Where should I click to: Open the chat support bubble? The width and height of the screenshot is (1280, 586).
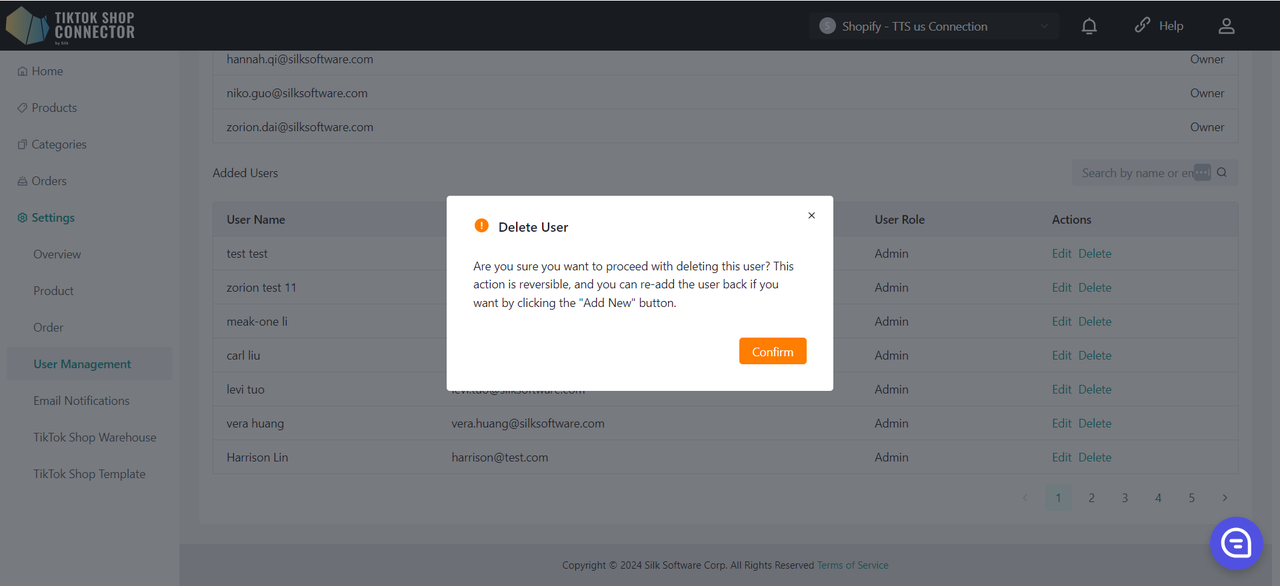click(x=1236, y=543)
